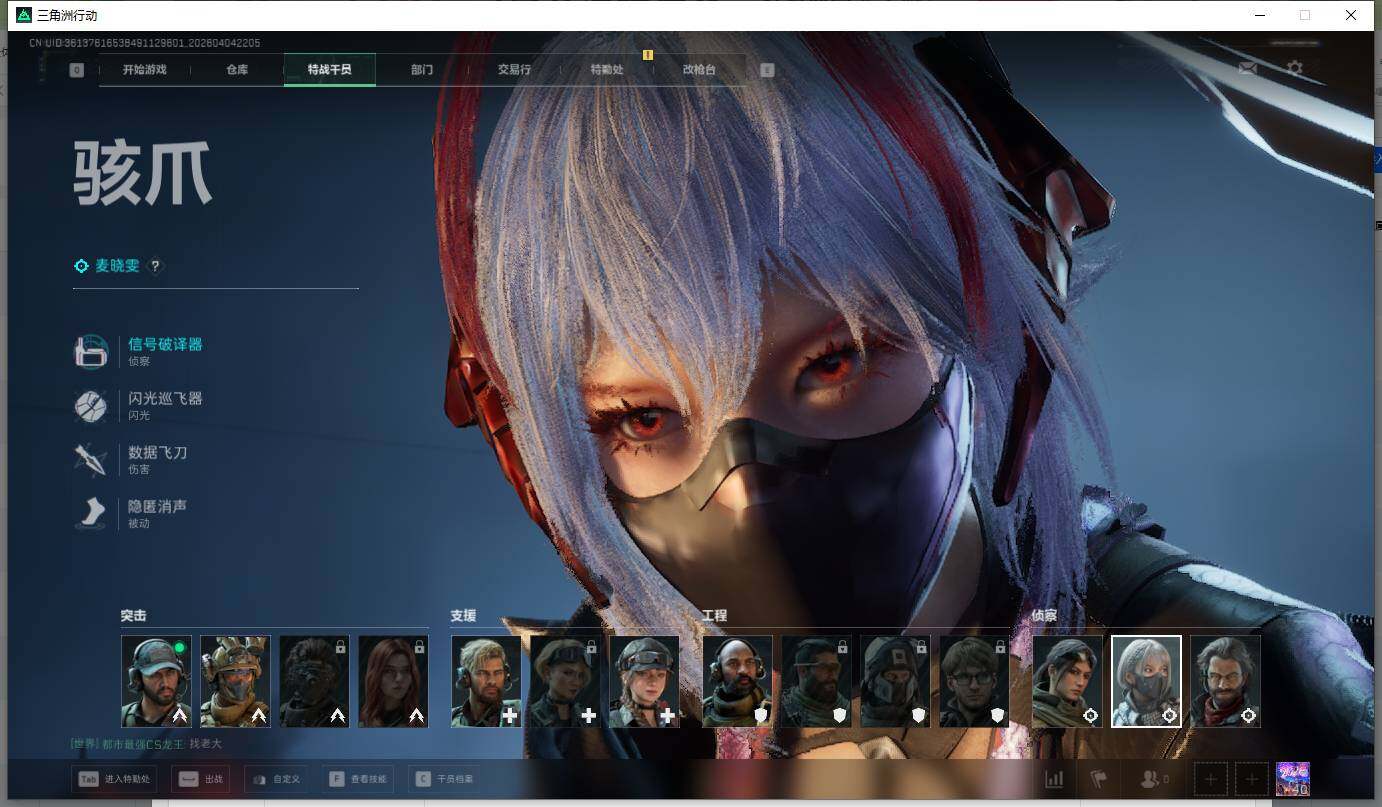The image size is (1382, 807).
Task: Click the Q key previous-tab hint
Action: pos(77,70)
